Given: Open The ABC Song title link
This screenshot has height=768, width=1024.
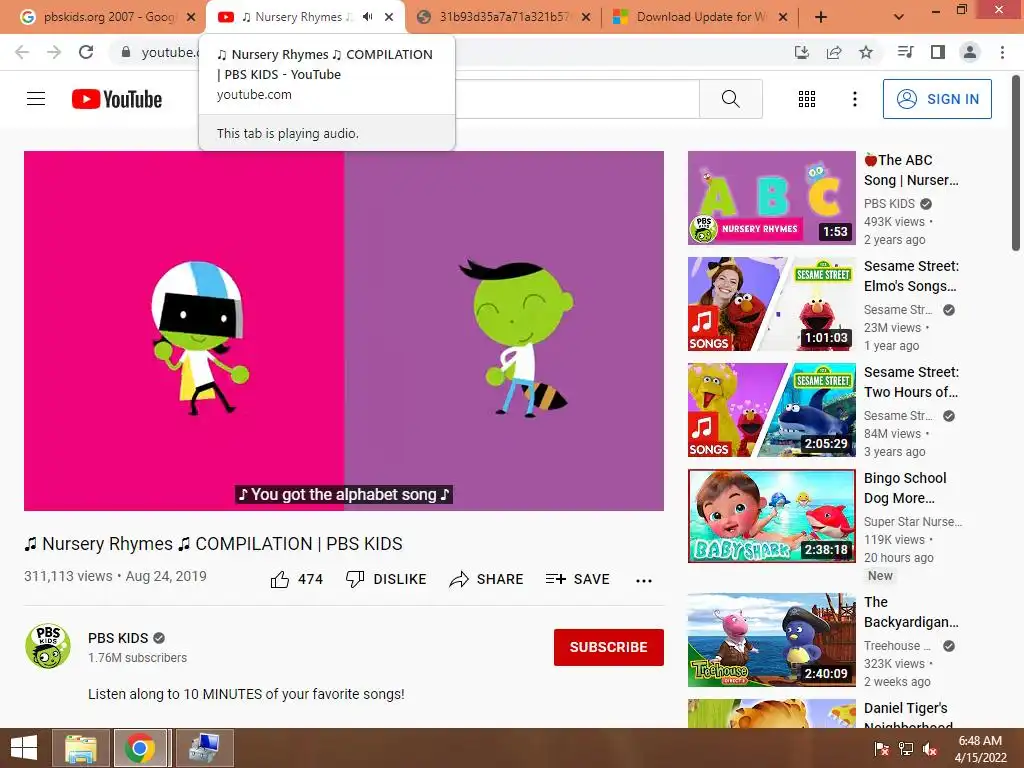Looking at the screenshot, I should pyautogui.click(x=911, y=170).
